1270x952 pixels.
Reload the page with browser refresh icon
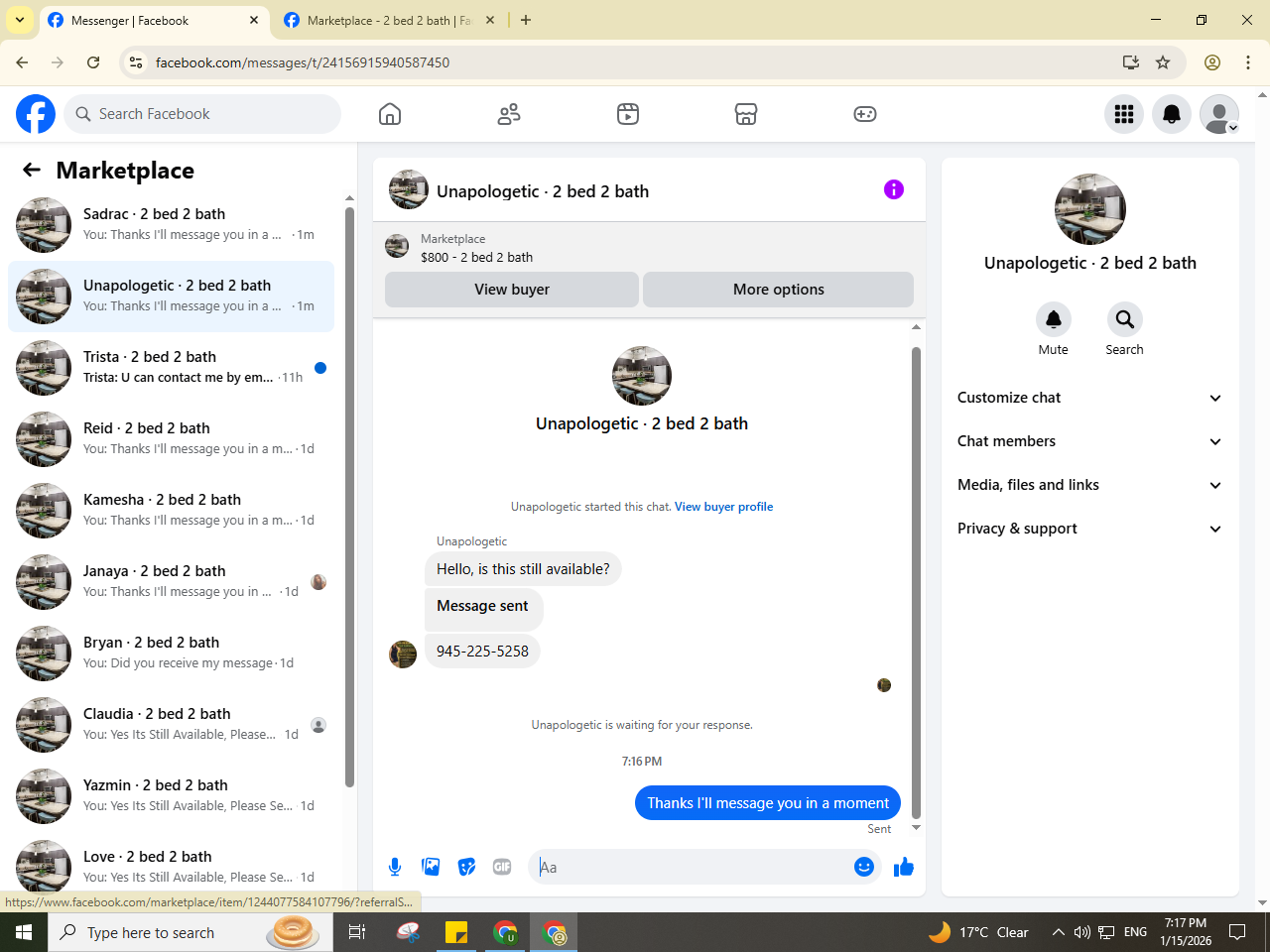coord(93,62)
